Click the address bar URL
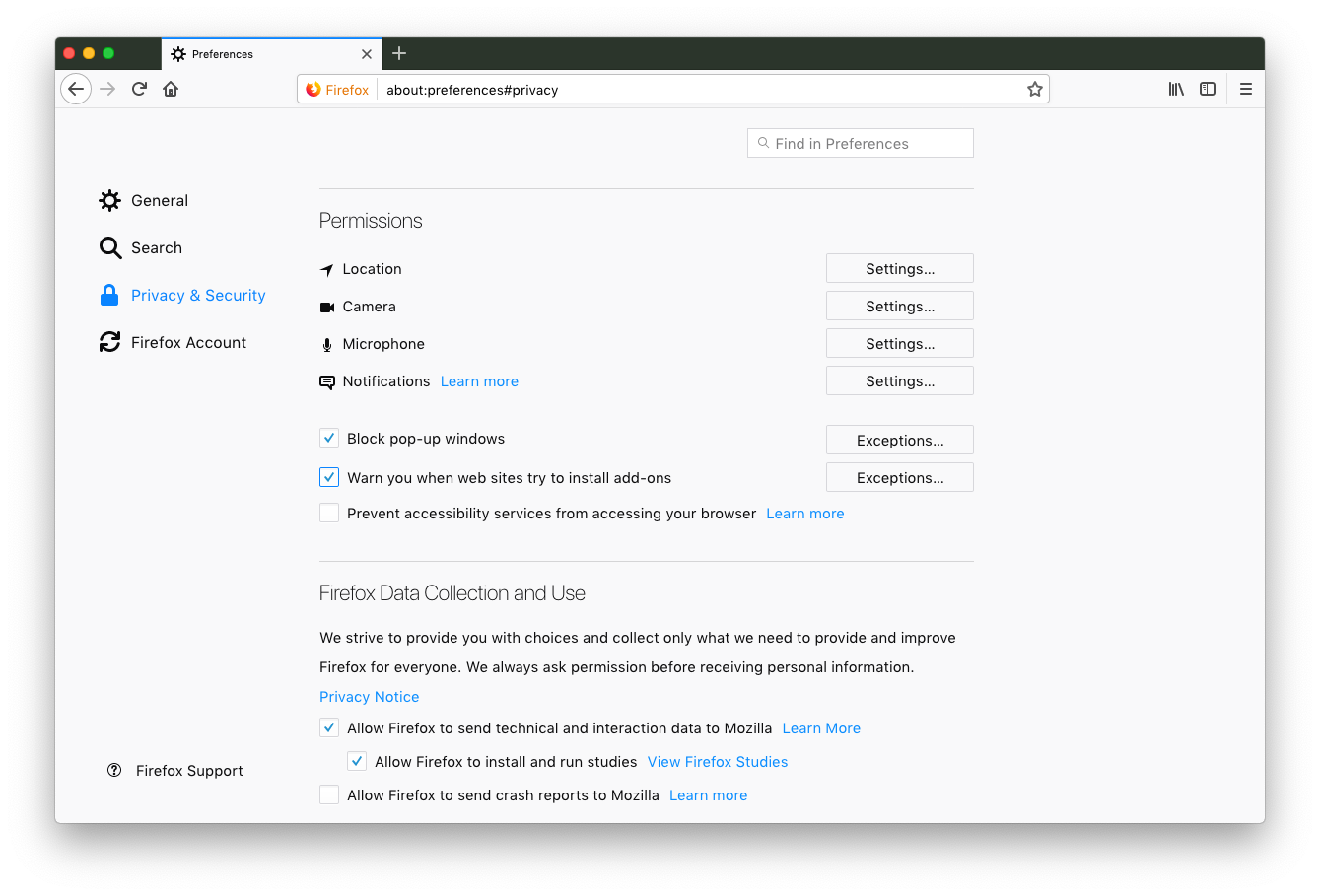 pos(472,90)
